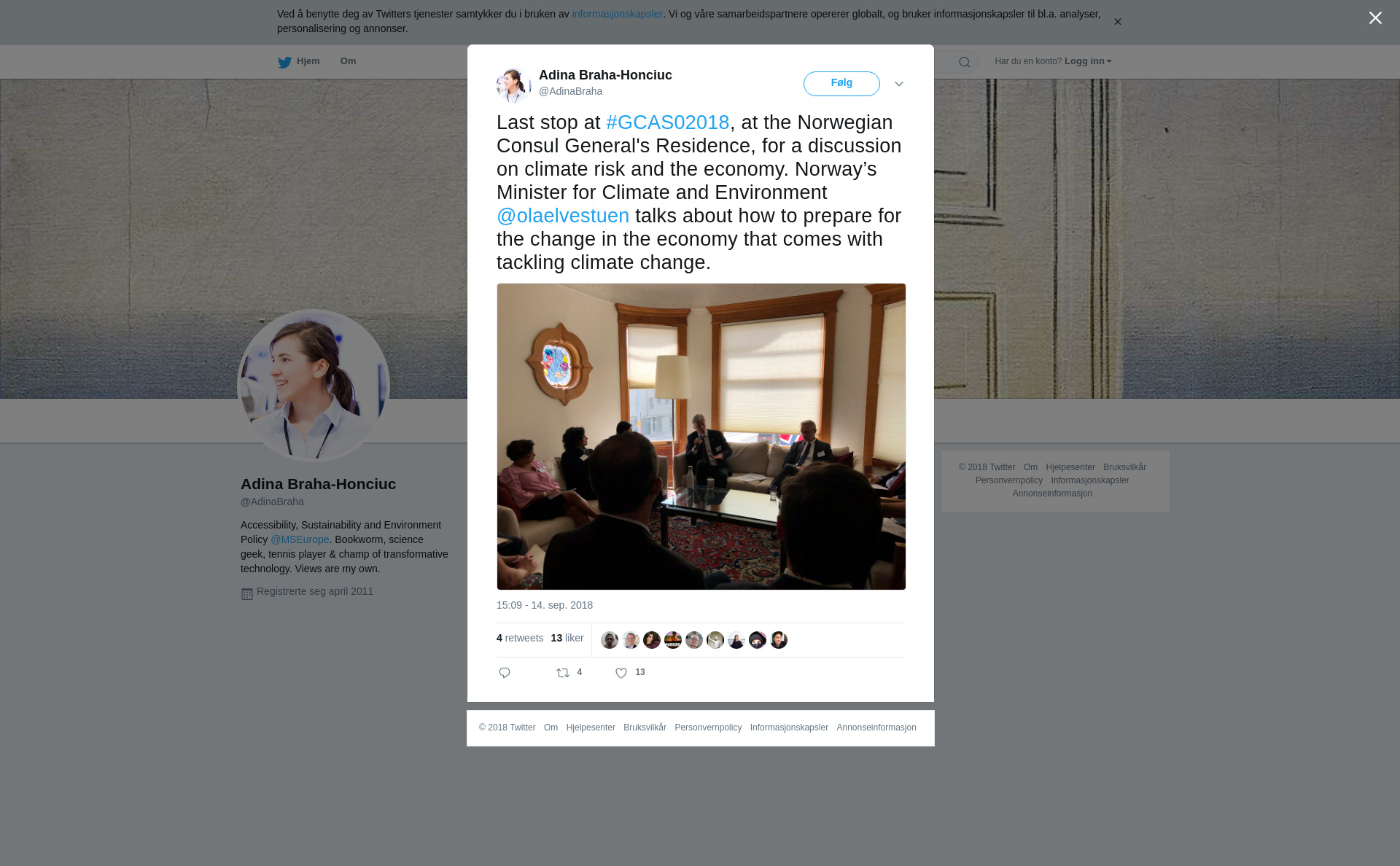Close the tweet overlay with the large X
1400x866 pixels.
[x=1375, y=18]
